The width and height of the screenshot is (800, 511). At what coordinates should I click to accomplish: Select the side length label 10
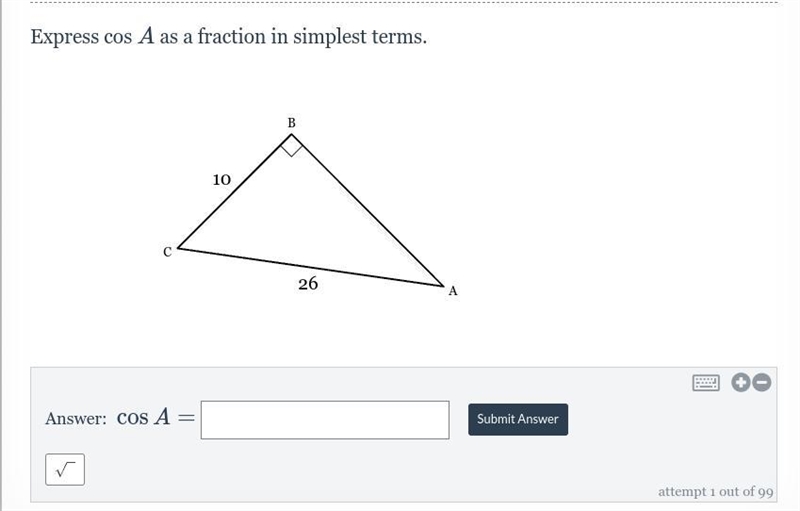pyautogui.click(x=221, y=180)
